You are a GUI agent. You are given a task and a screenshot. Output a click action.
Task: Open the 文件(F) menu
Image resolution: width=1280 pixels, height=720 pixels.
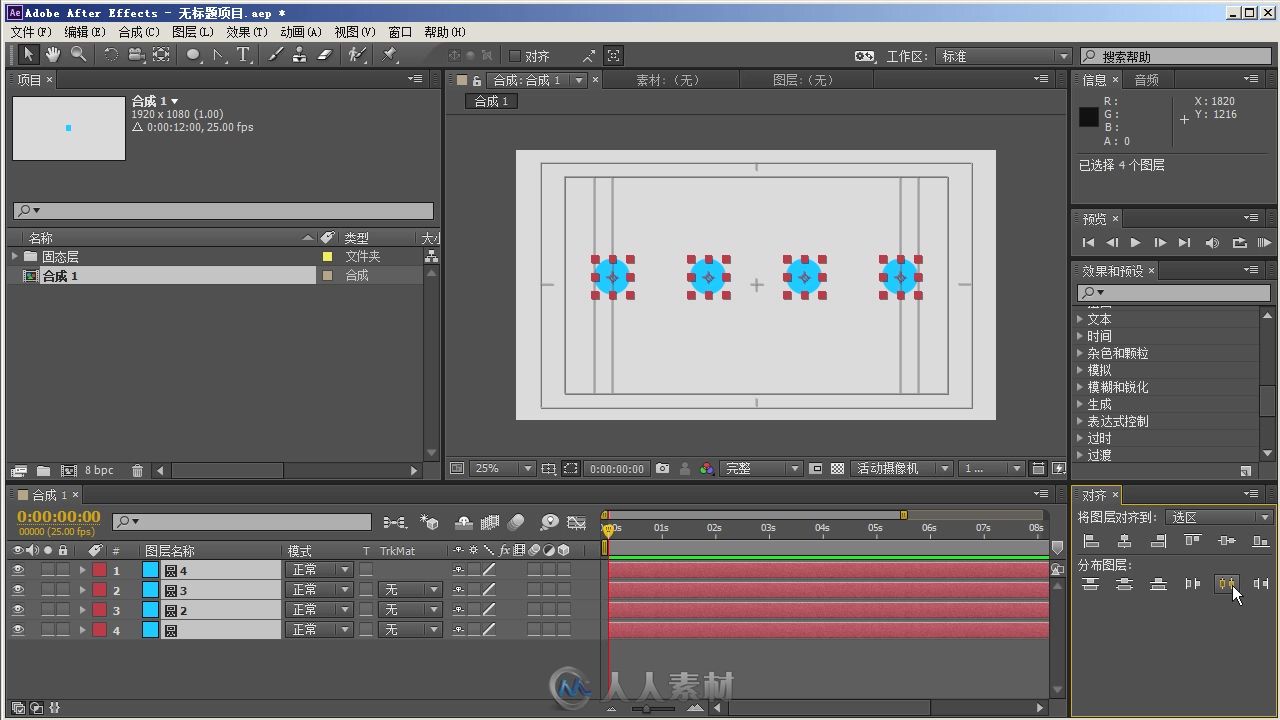coord(30,32)
